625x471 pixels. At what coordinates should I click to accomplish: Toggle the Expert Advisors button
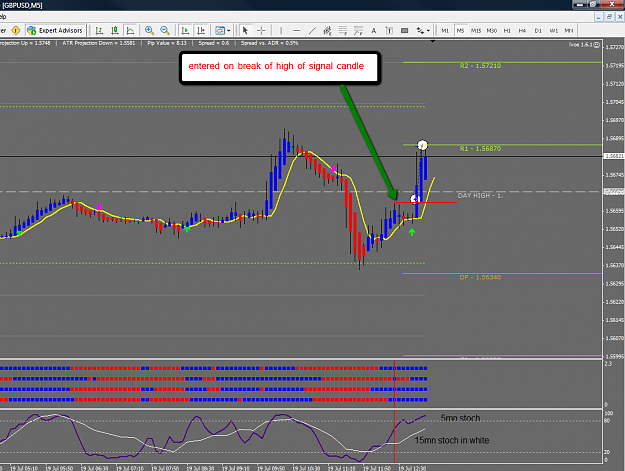coord(55,30)
